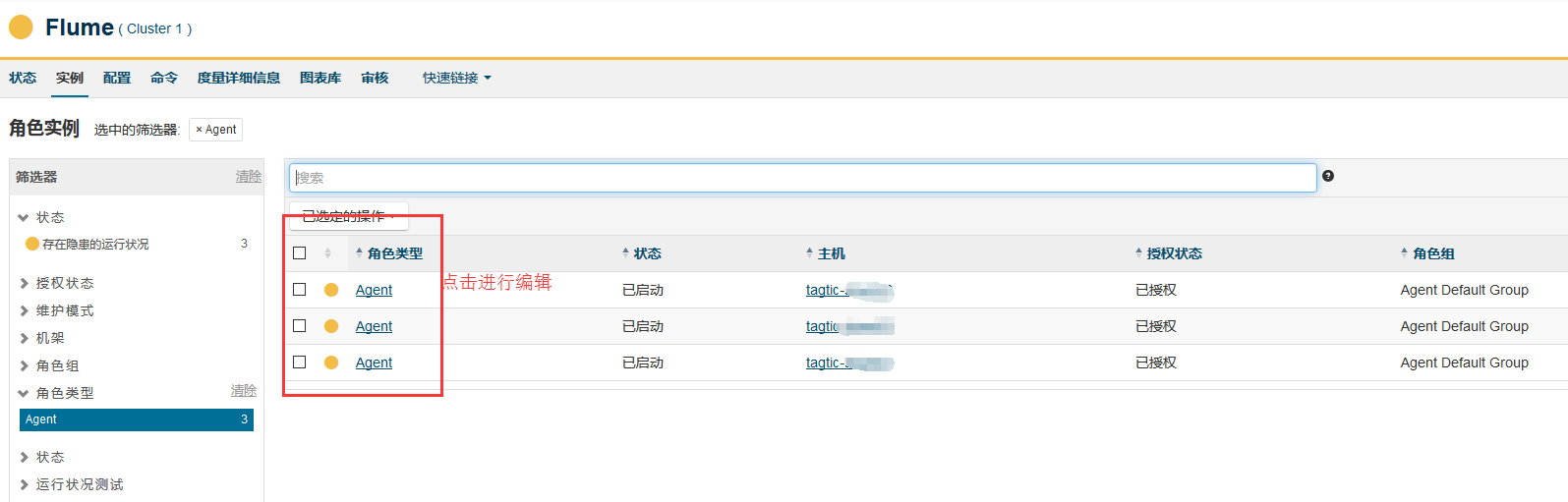Switch to the 状态 tab in the navigation bar
Screen dimensions: 1568x502
tap(23, 78)
